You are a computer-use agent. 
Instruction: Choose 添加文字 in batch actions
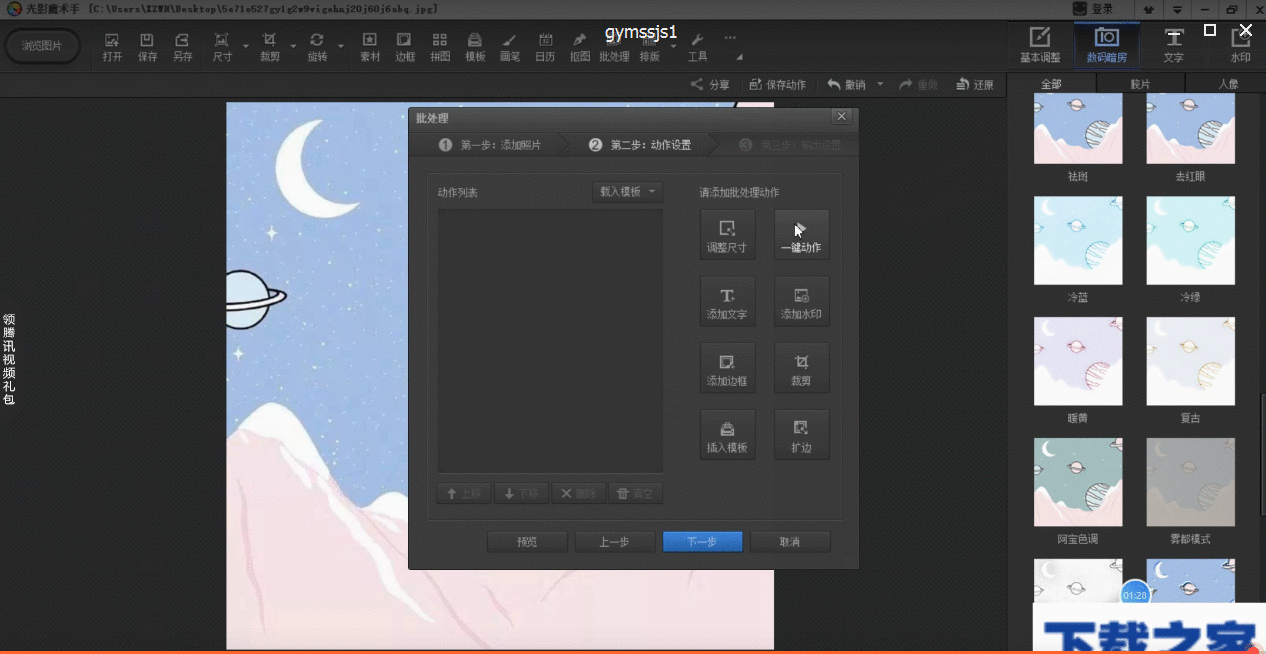[x=727, y=301]
